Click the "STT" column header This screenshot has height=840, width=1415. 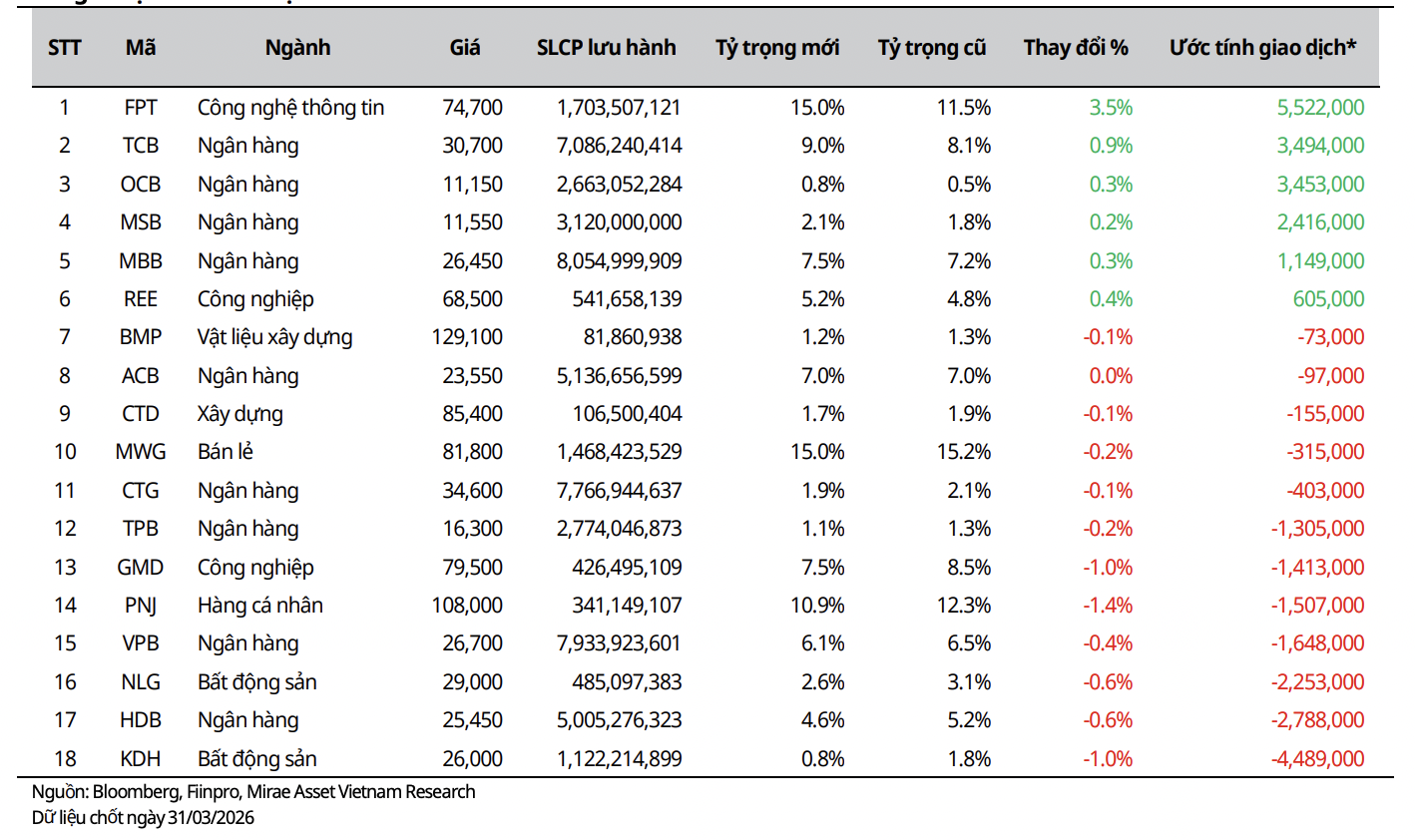(x=65, y=48)
